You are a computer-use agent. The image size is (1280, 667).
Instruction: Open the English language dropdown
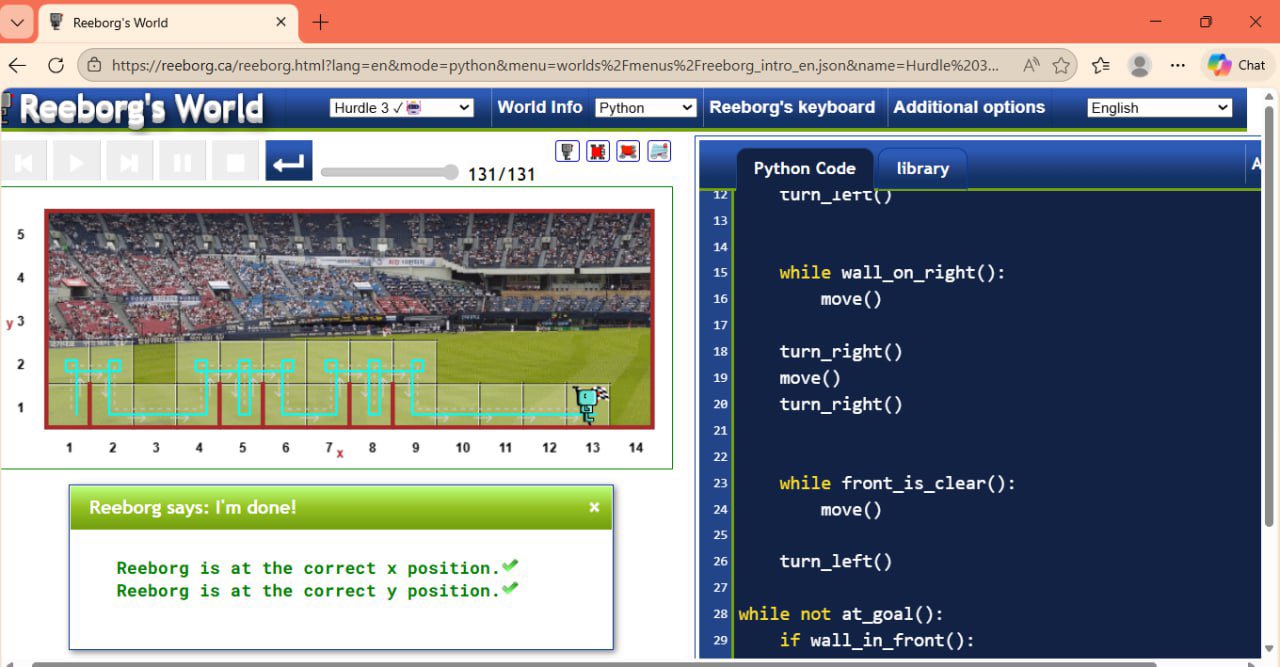[1159, 108]
